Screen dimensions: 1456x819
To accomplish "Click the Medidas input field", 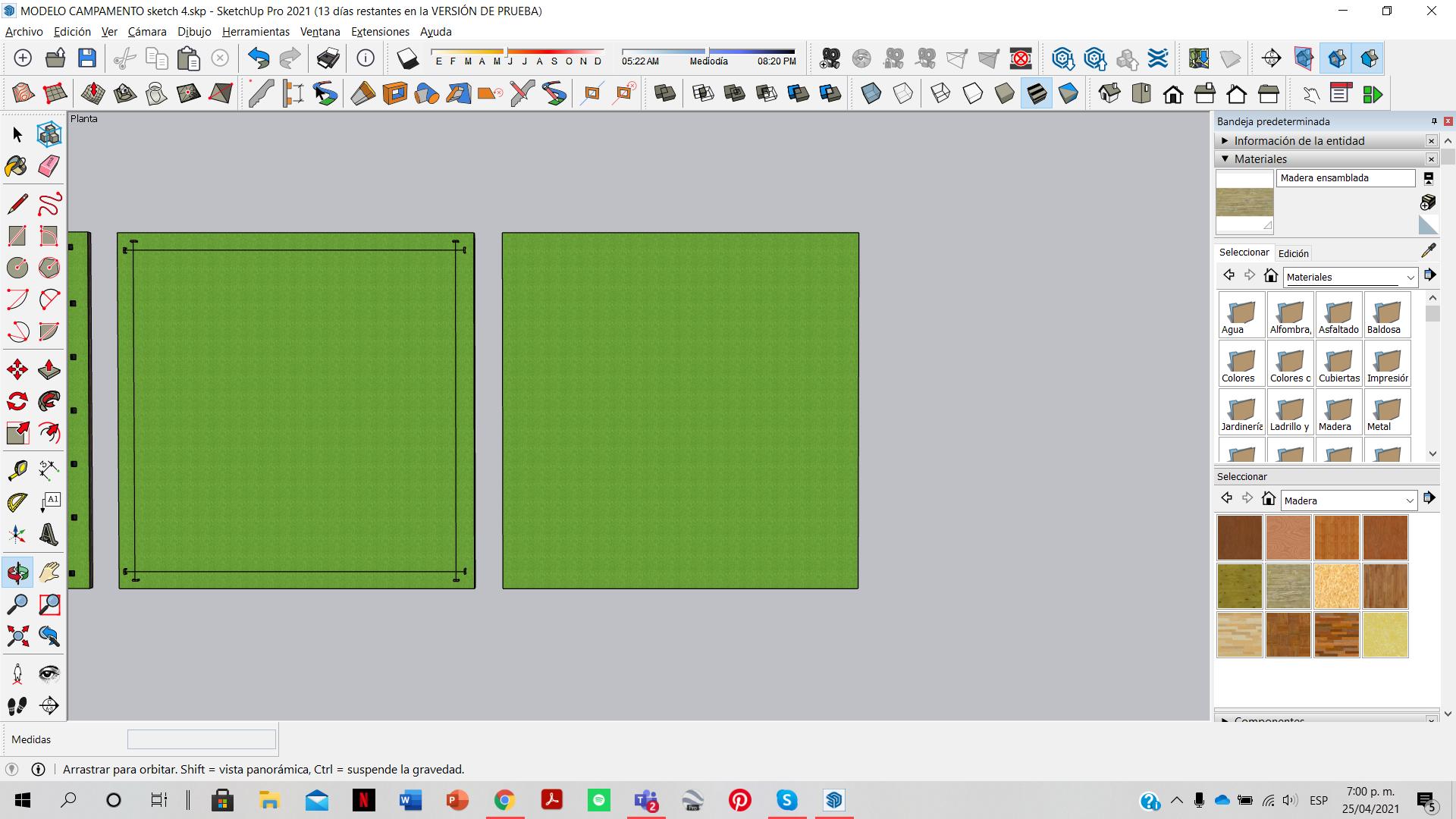I will [x=201, y=739].
